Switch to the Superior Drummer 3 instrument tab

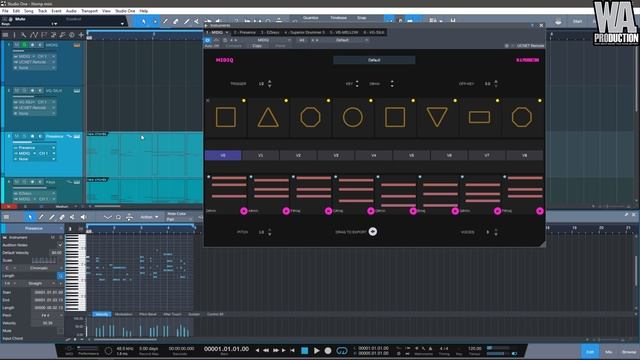tap(304, 32)
